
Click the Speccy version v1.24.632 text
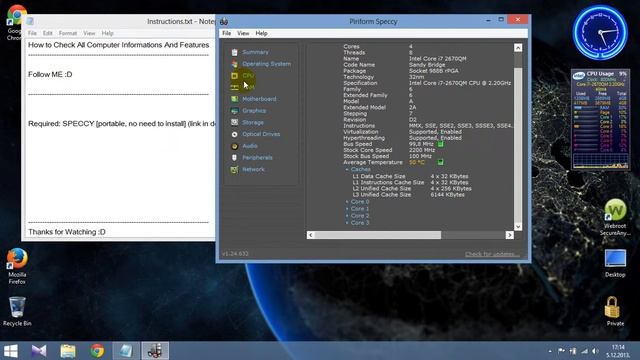click(x=235, y=254)
